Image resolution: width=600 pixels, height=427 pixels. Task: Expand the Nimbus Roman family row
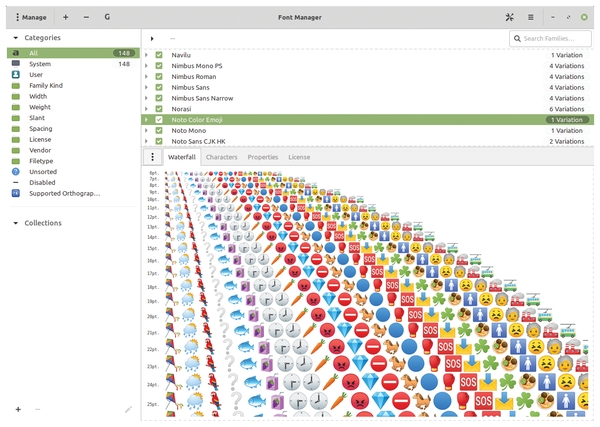tap(146, 77)
